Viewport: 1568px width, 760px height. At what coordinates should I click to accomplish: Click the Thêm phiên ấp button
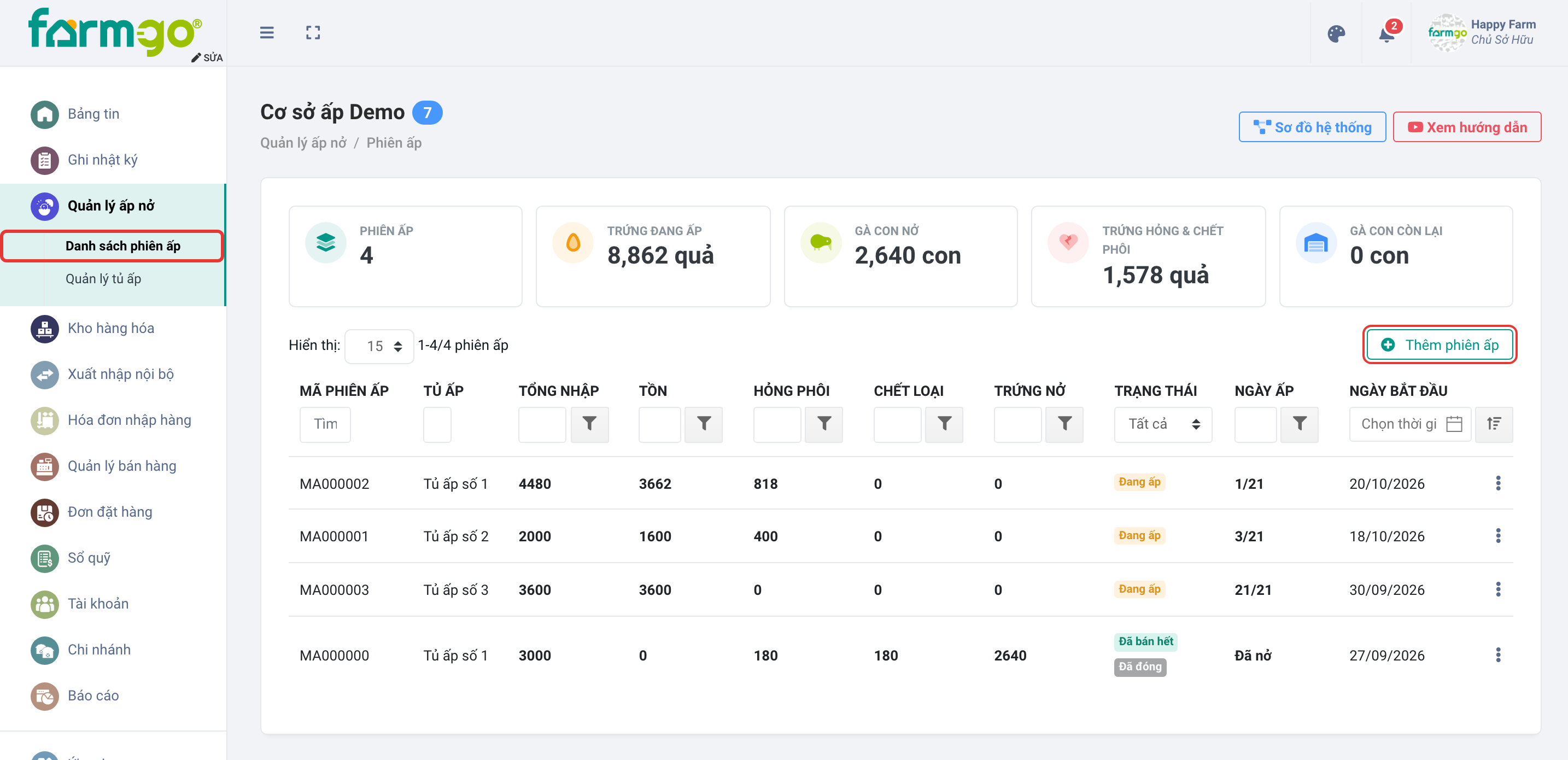click(x=1439, y=344)
